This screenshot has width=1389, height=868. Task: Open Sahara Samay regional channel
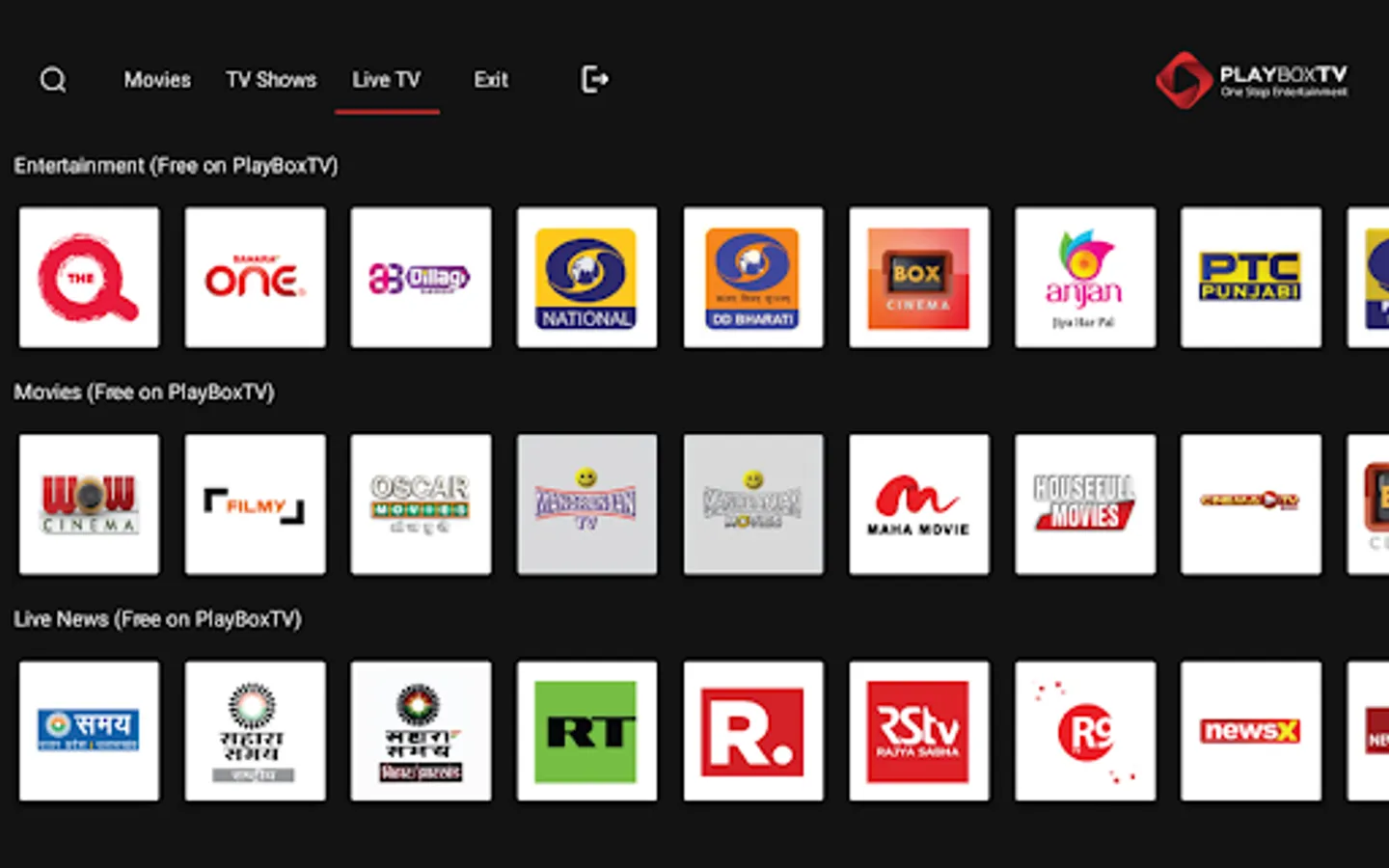click(422, 731)
